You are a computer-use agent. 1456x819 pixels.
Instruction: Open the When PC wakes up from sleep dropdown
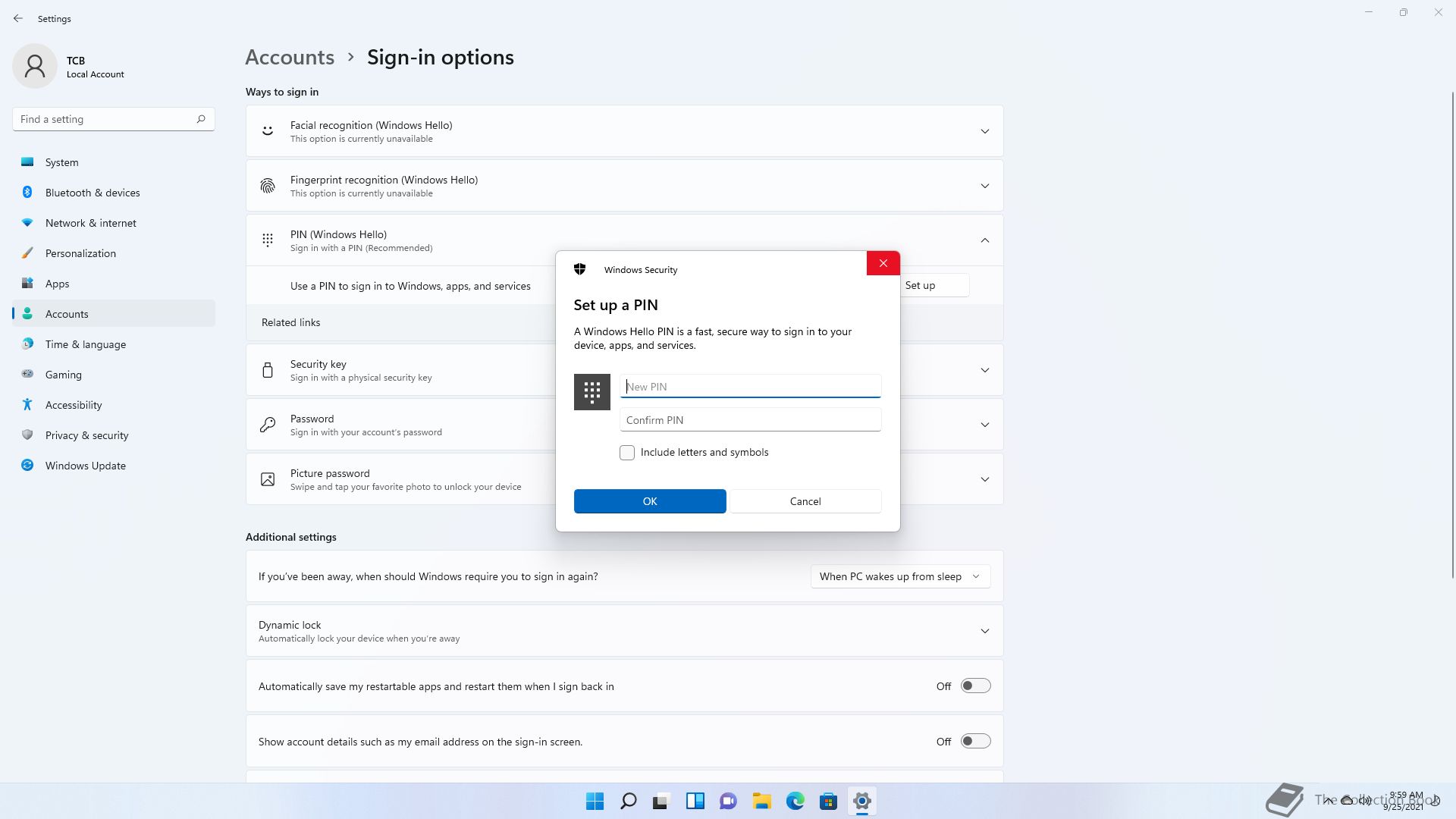[x=900, y=576]
